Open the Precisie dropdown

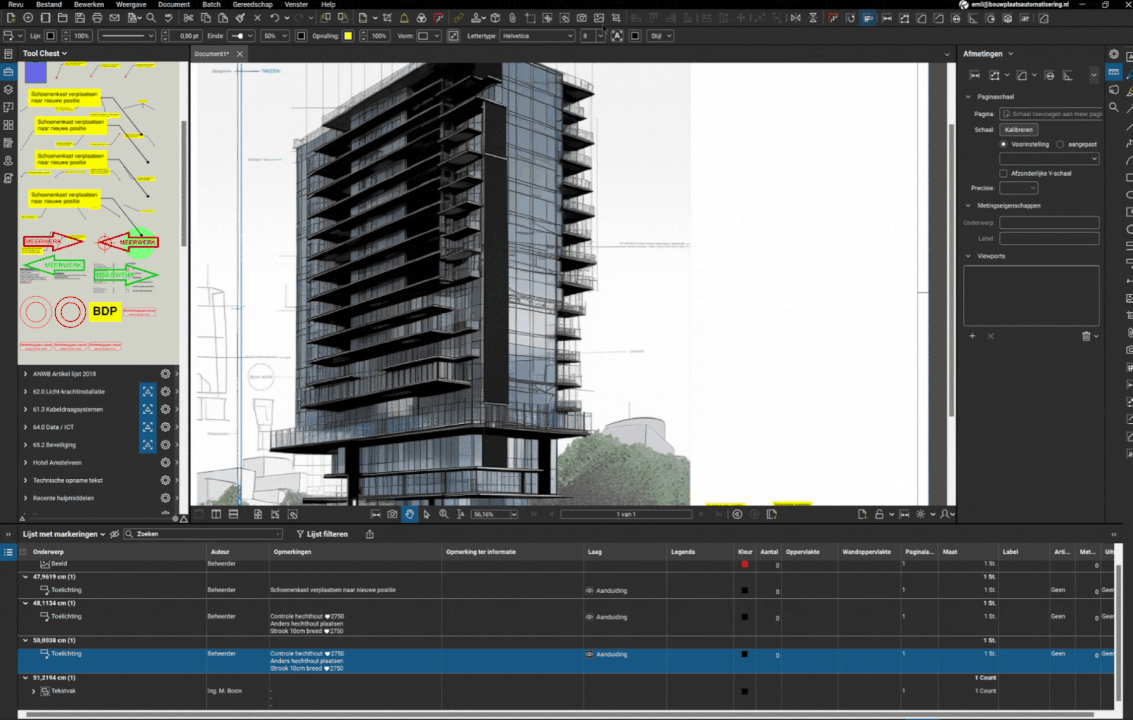pos(1018,188)
